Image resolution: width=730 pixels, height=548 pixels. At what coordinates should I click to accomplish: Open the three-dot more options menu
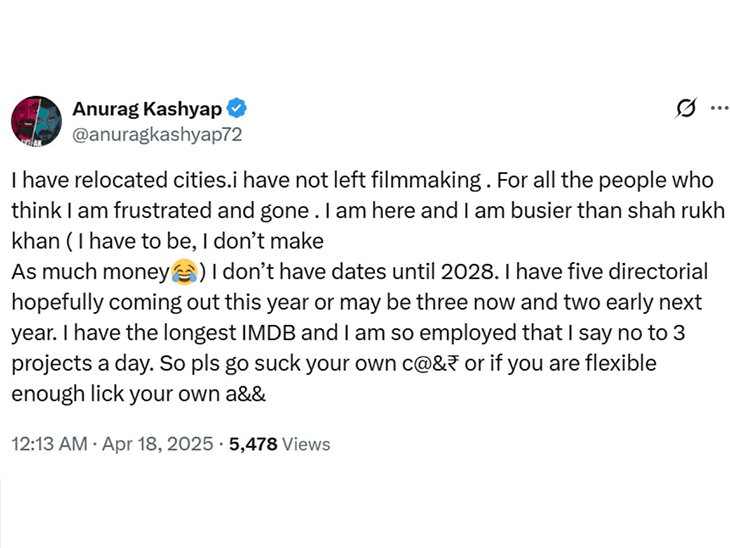(719, 108)
